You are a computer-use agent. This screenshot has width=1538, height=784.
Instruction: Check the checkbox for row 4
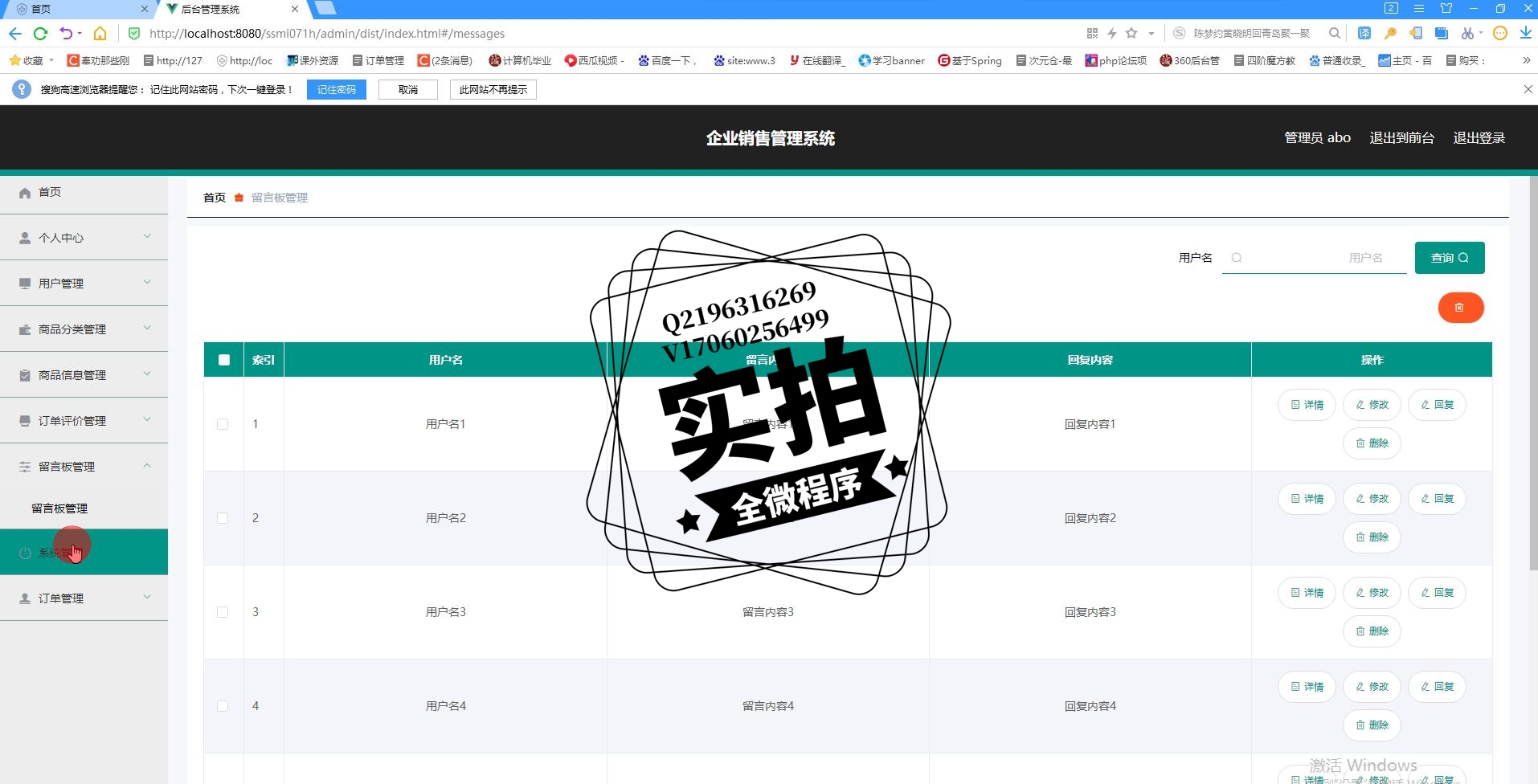223,706
